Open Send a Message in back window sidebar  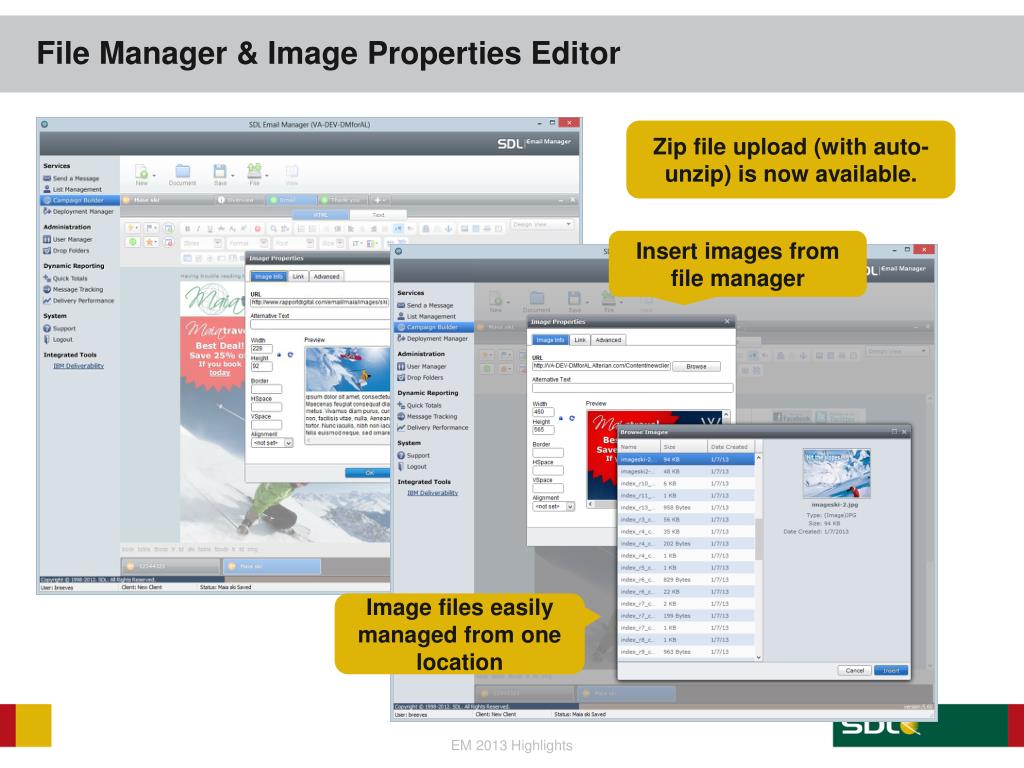point(71,178)
